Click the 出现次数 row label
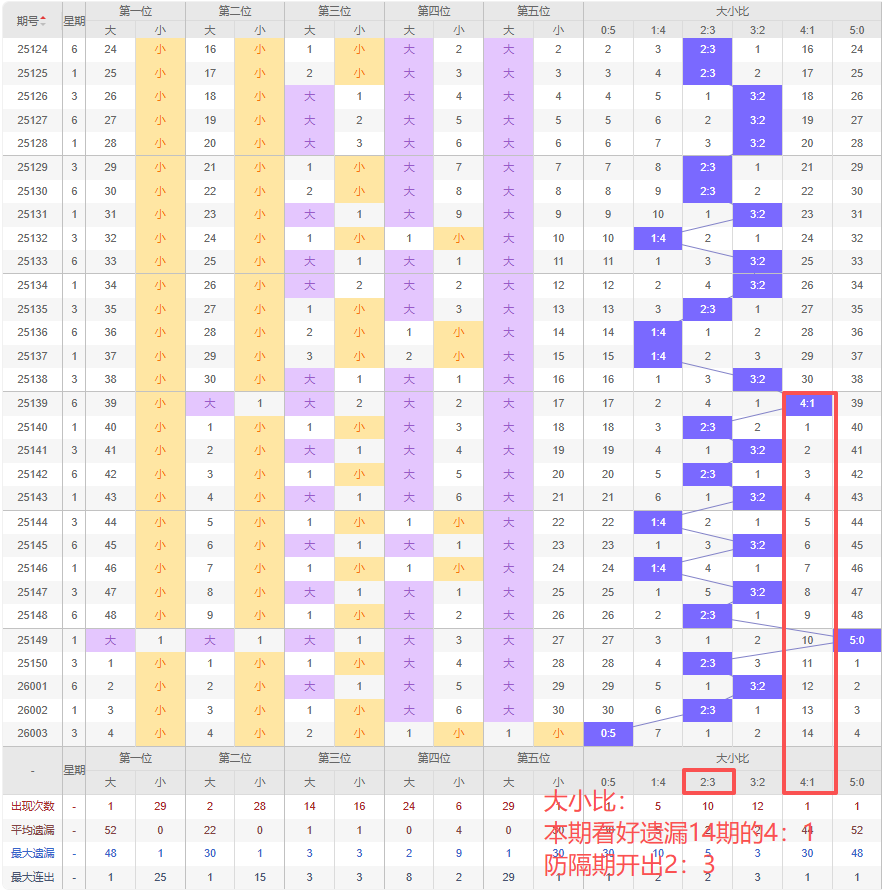The image size is (882, 890). (32, 806)
